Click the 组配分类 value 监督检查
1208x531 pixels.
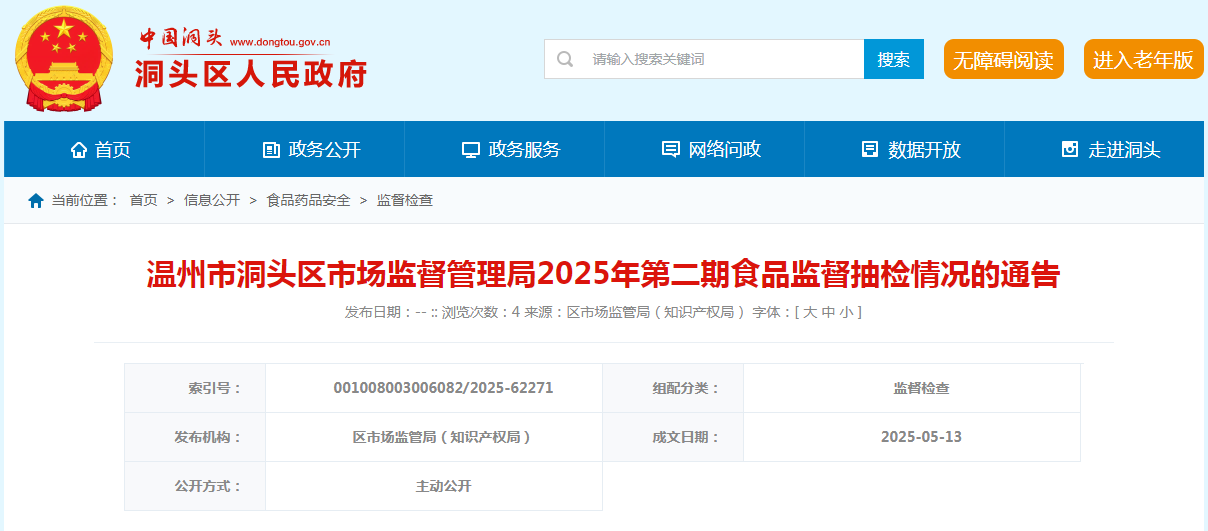[x=921, y=388]
